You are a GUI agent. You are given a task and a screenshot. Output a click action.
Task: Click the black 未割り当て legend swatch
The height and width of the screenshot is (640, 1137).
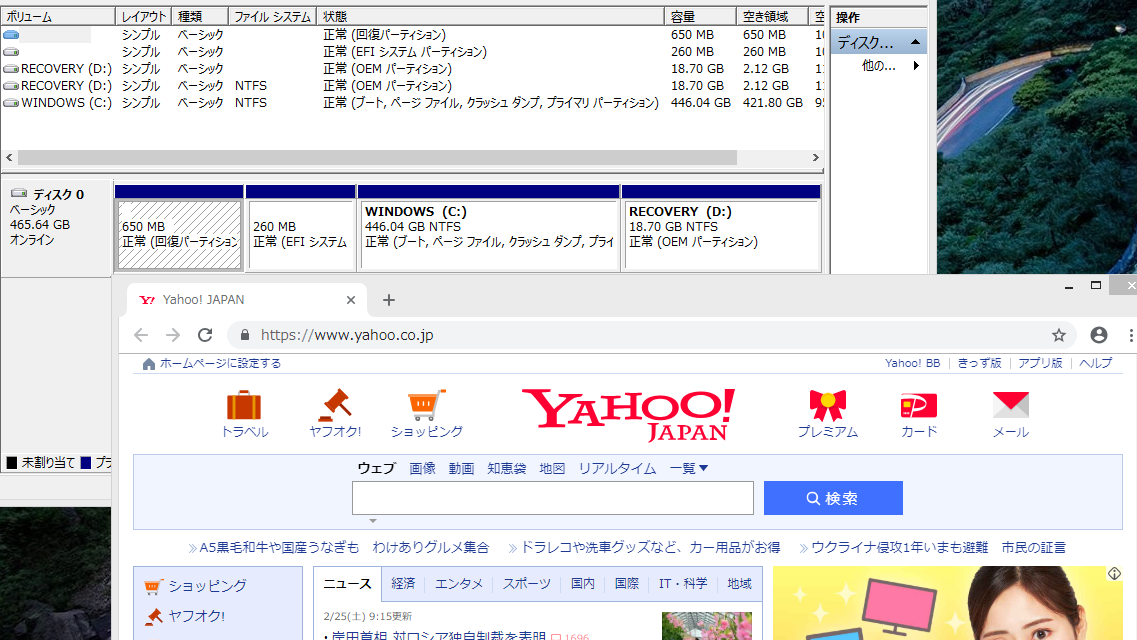click(x=12, y=462)
